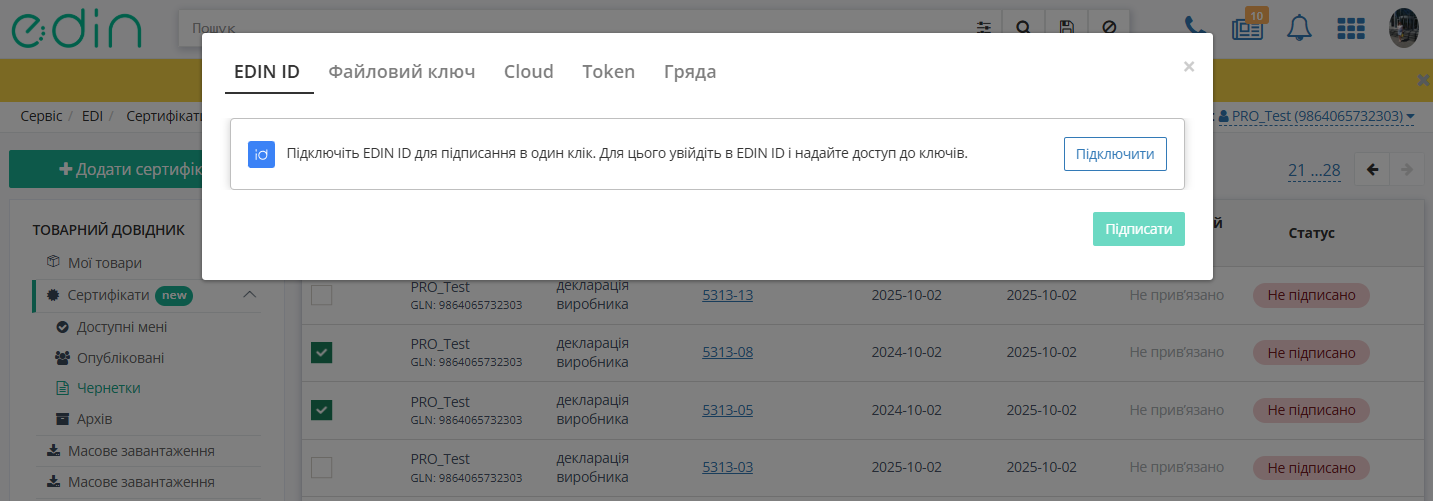
Task: Open Чернетки sidebar item
Action: point(109,388)
